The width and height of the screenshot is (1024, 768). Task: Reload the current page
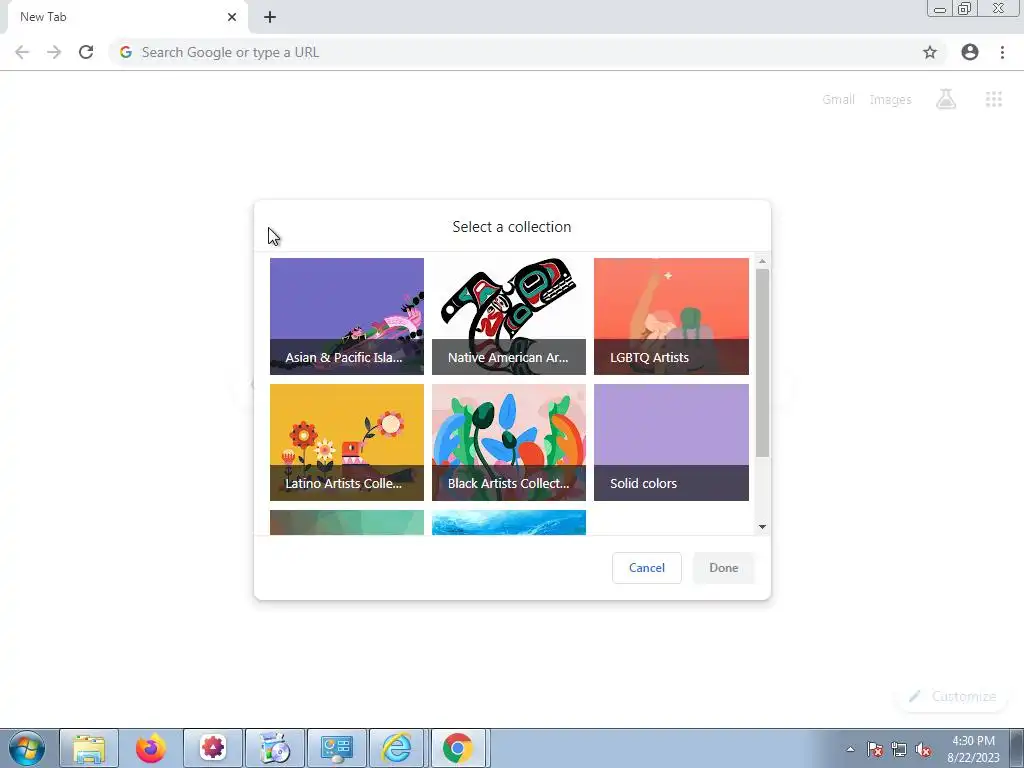tap(86, 52)
